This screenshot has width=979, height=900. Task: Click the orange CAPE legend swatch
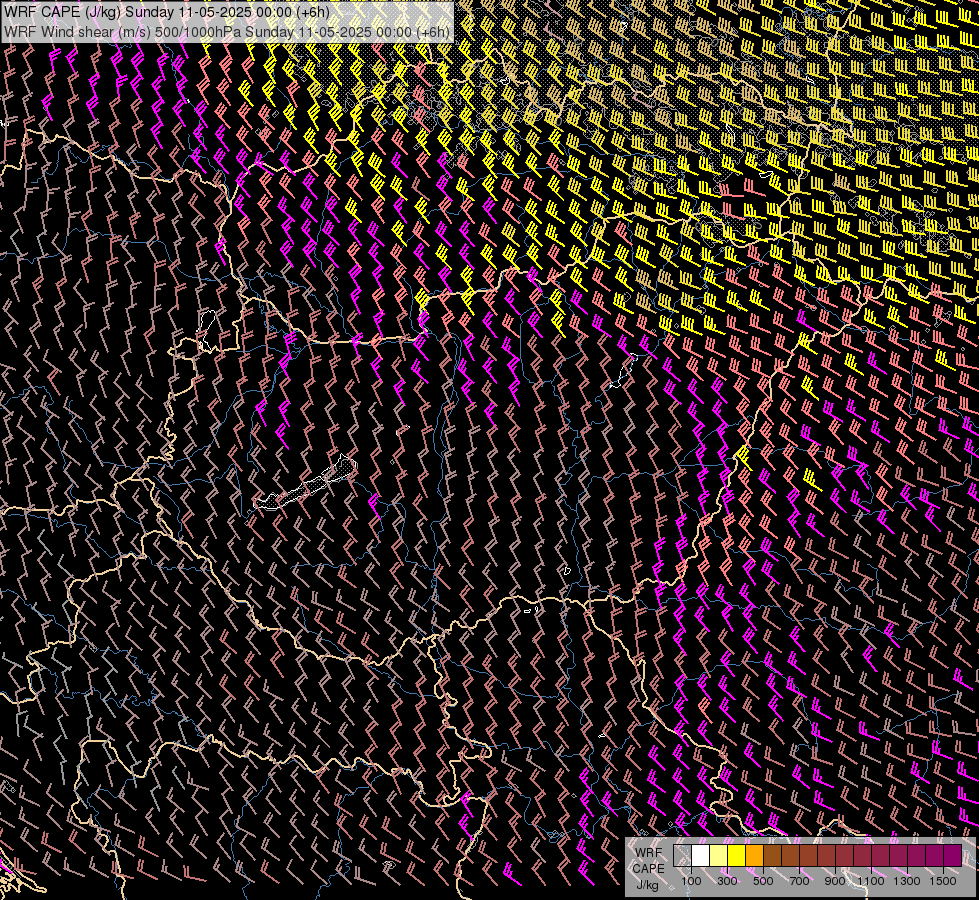[754, 856]
